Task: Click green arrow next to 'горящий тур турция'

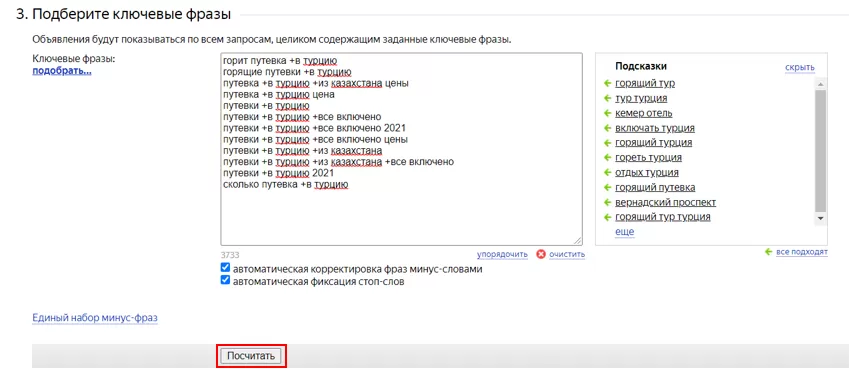Action: pos(607,218)
